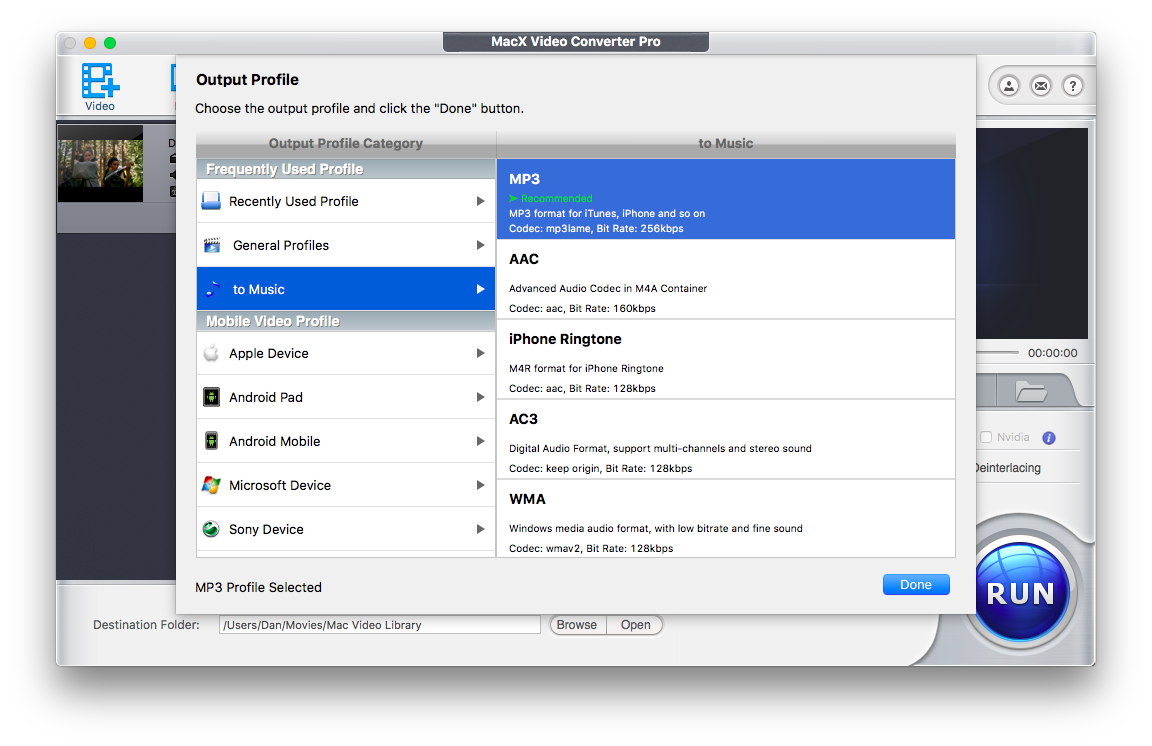Screen dimensions: 1152x746
Task: Select the iPhone Ringtone profile
Action: [x=726, y=359]
